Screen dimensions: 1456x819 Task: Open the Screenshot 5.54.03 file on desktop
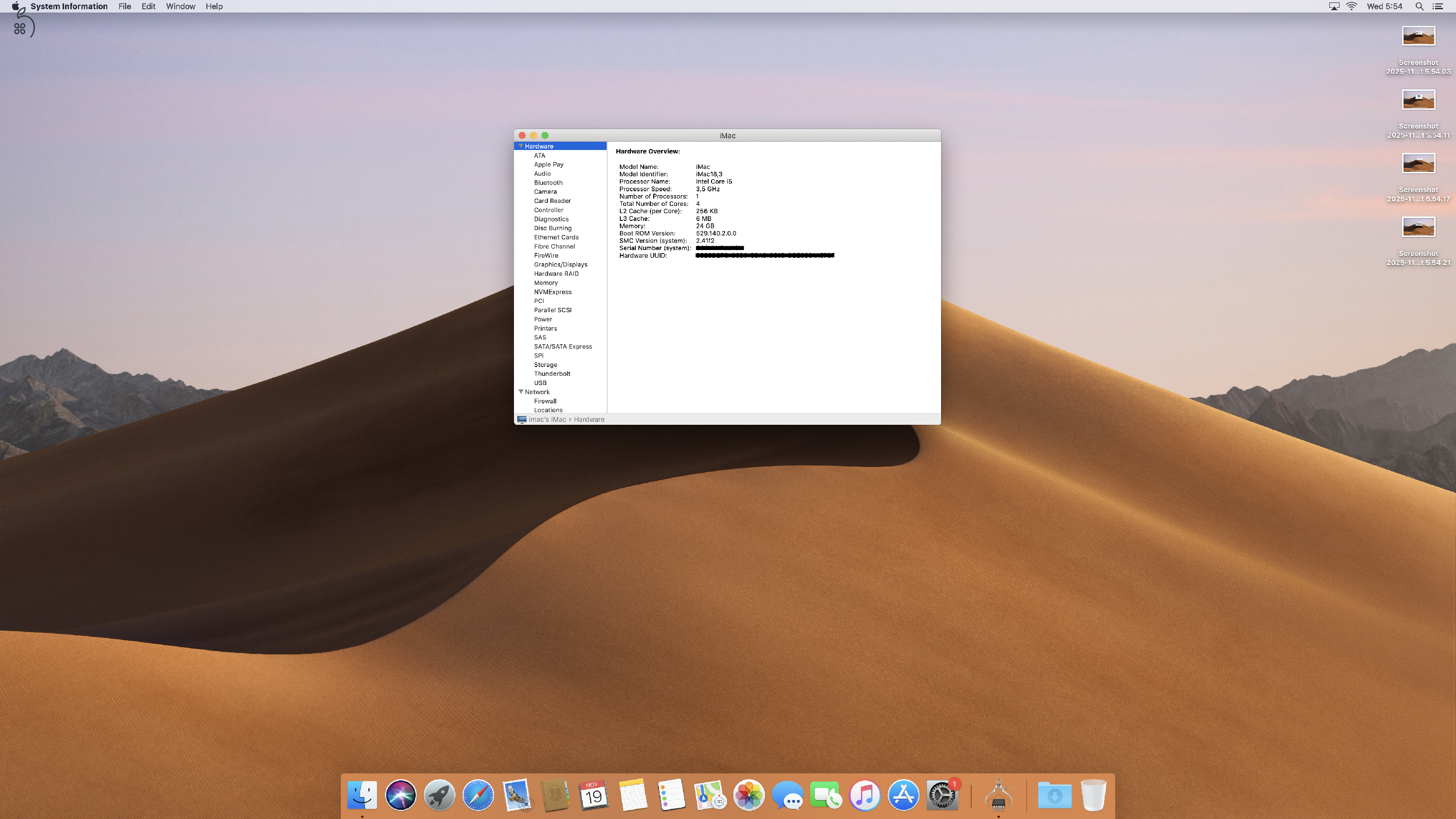pyautogui.click(x=1419, y=35)
